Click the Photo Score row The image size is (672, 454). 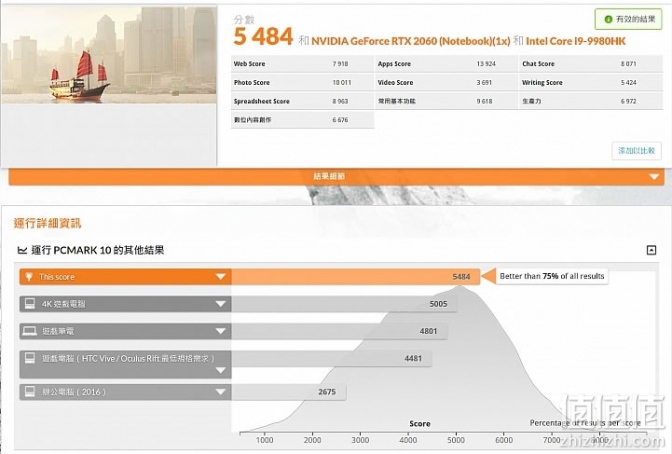(302, 82)
